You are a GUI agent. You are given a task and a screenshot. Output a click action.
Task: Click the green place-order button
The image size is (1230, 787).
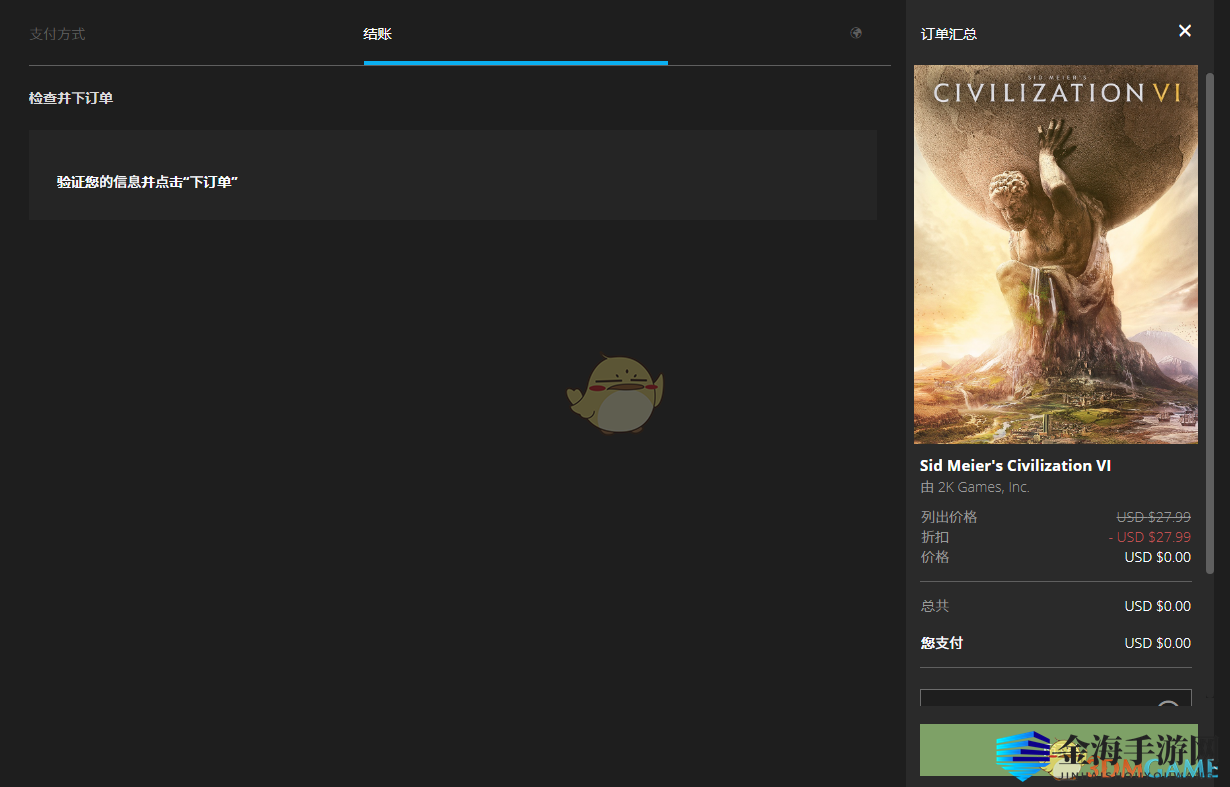[1058, 749]
